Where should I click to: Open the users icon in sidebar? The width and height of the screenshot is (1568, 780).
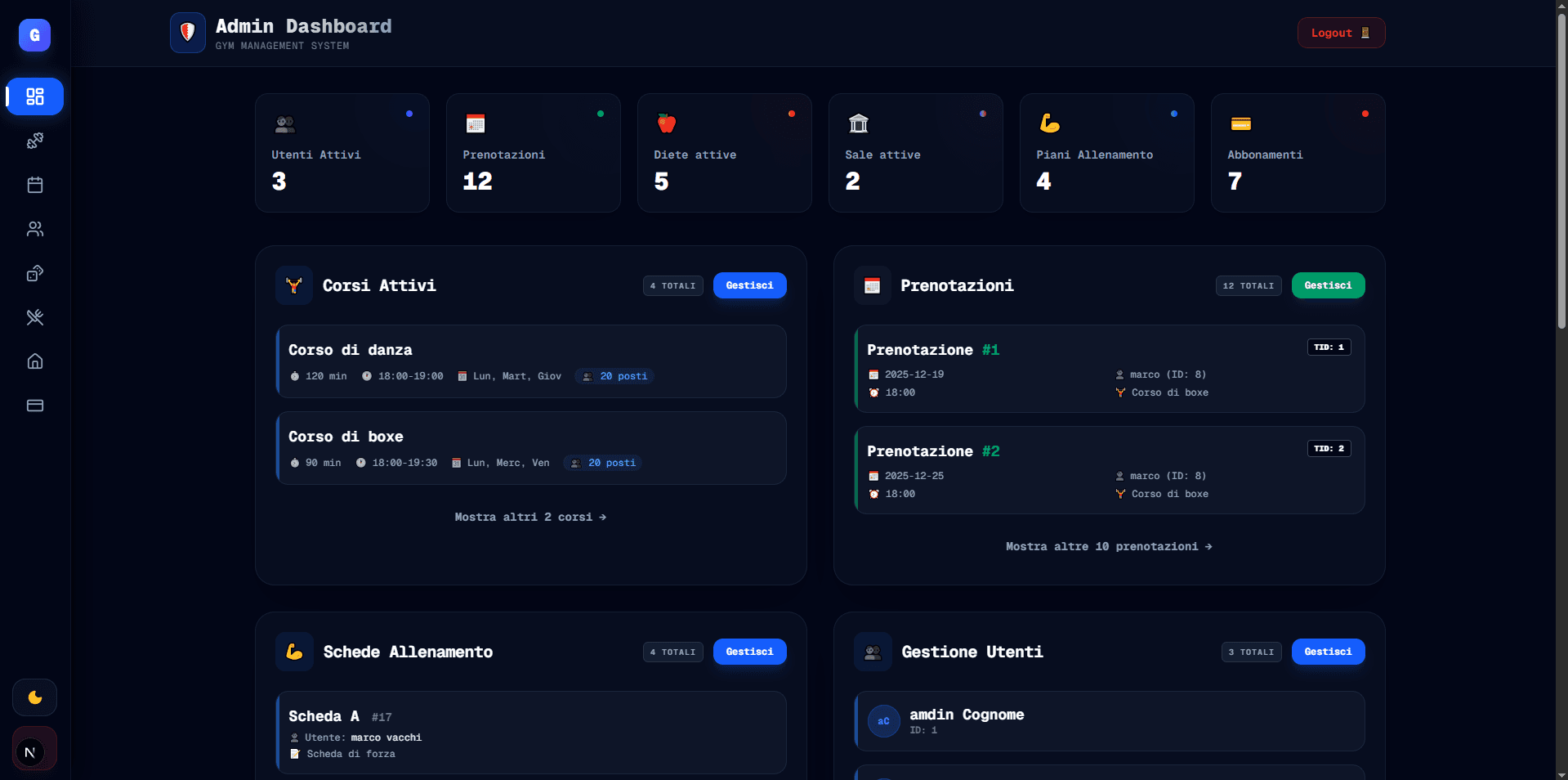(34, 229)
